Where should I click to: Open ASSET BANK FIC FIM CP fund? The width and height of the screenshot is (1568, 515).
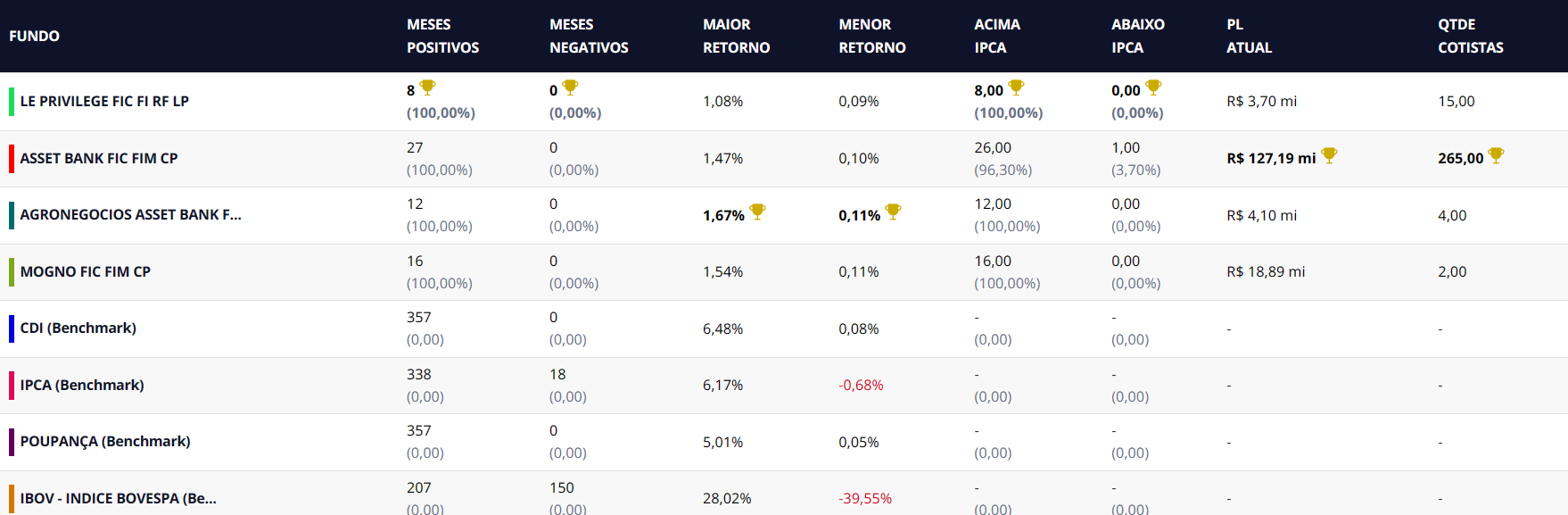pyautogui.click(x=99, y=159)
